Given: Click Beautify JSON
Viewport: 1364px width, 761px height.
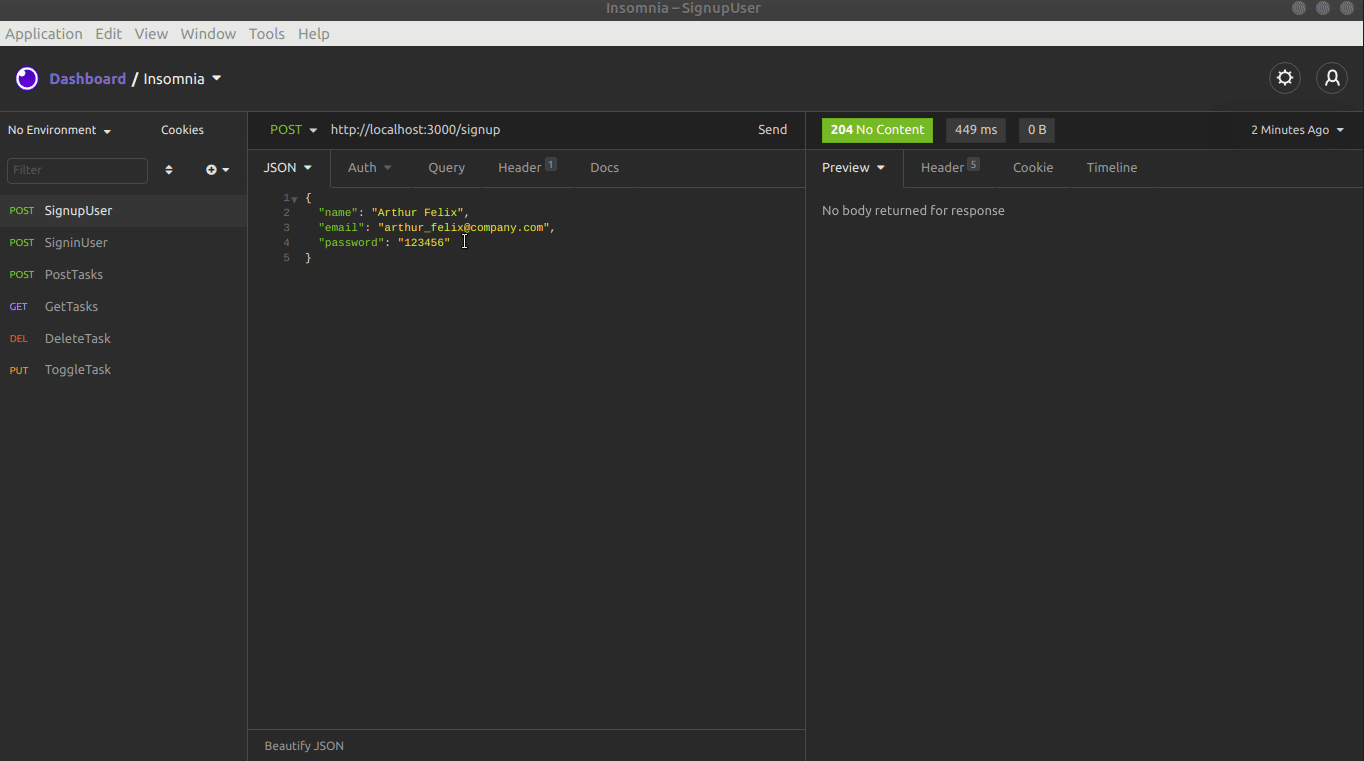Looking at the screenshot, I should point(304,746).
